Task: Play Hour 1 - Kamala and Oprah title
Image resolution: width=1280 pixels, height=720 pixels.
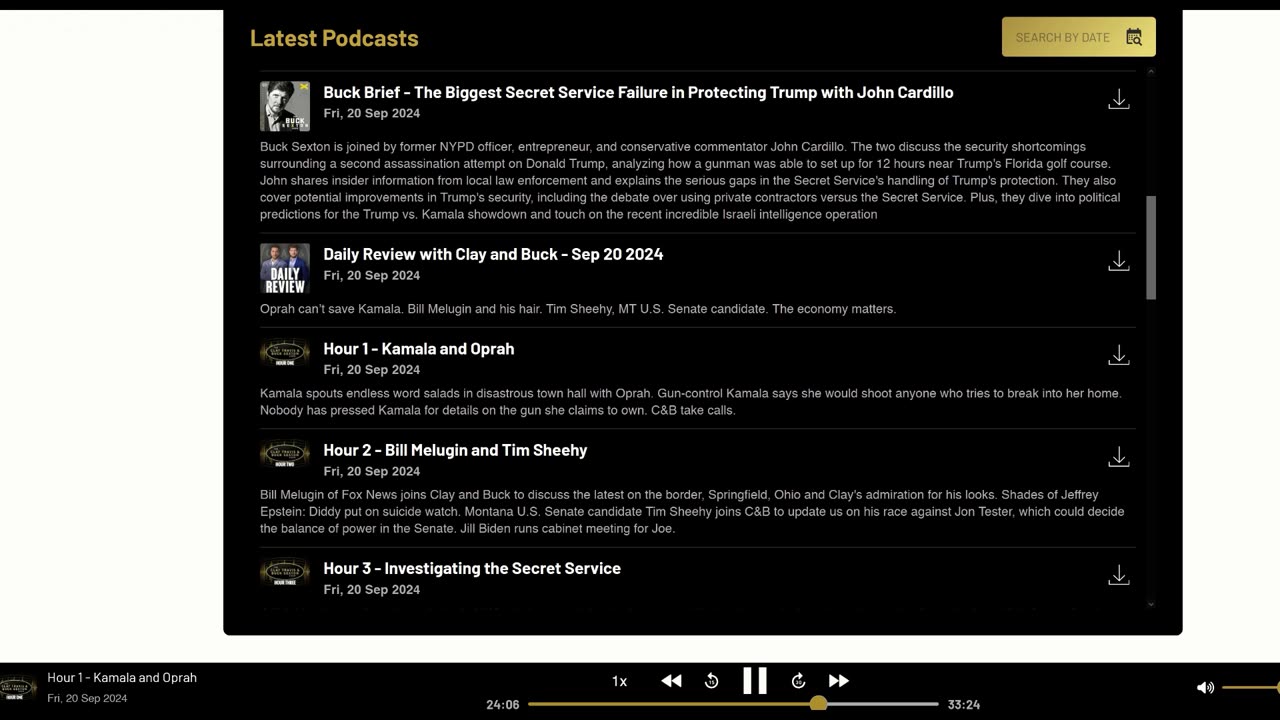Action: point(419,349)
